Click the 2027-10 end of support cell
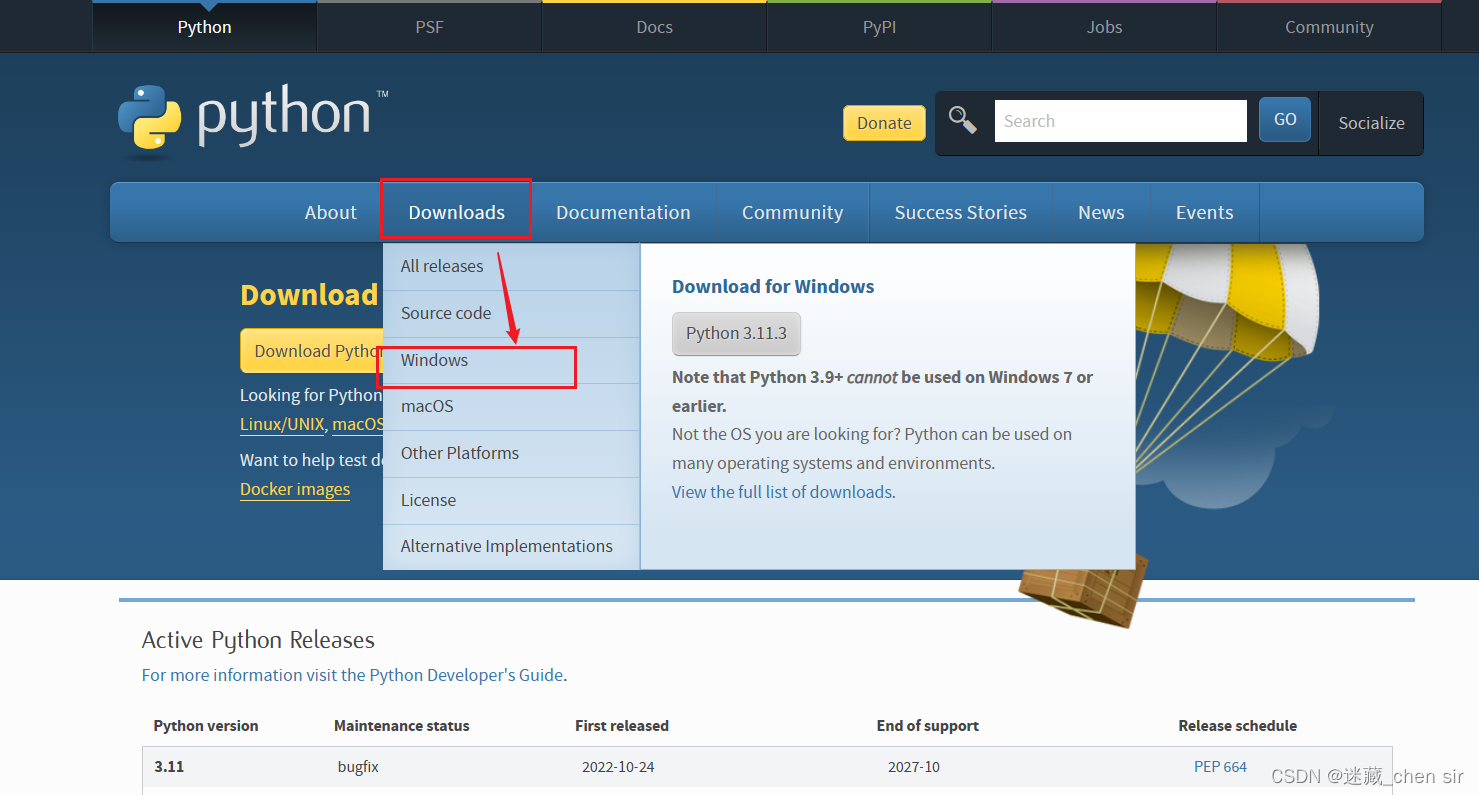Screen dimensions: 1479x795 pos(914,768)
